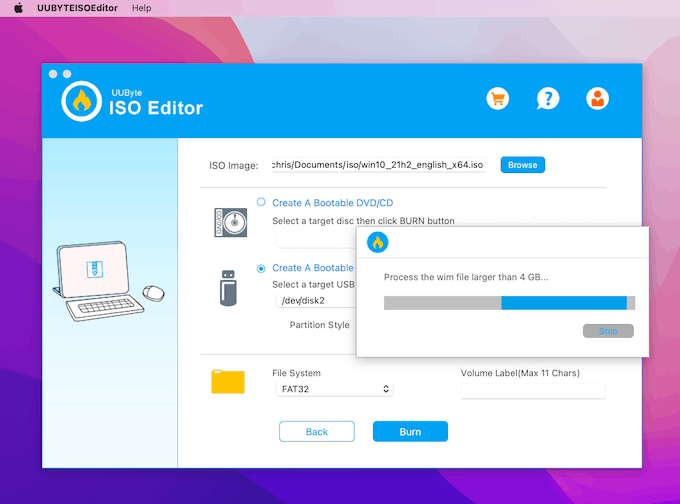Viewport: 680px width, 504px height.
Task: Click the DVD/CD drive icon
Action: 231,223
